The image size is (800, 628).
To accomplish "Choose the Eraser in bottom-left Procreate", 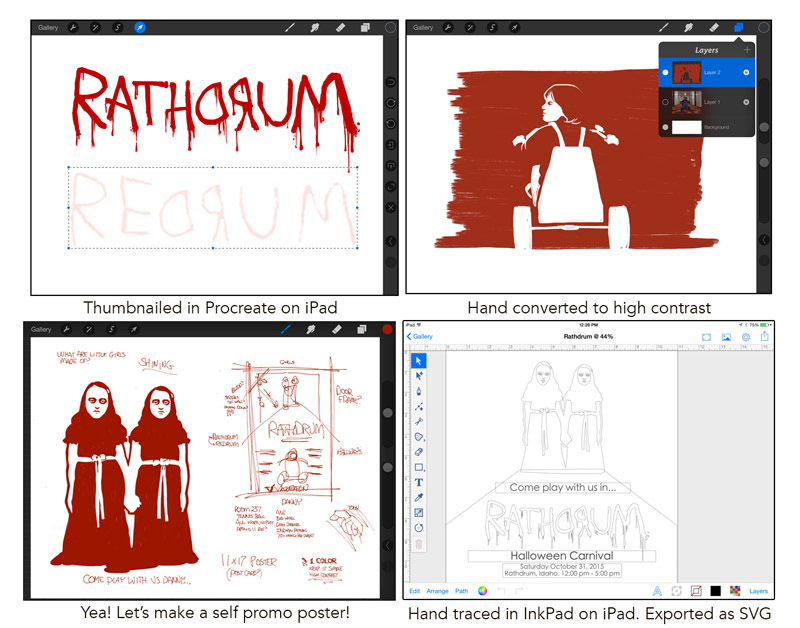I will click(337, 330).
